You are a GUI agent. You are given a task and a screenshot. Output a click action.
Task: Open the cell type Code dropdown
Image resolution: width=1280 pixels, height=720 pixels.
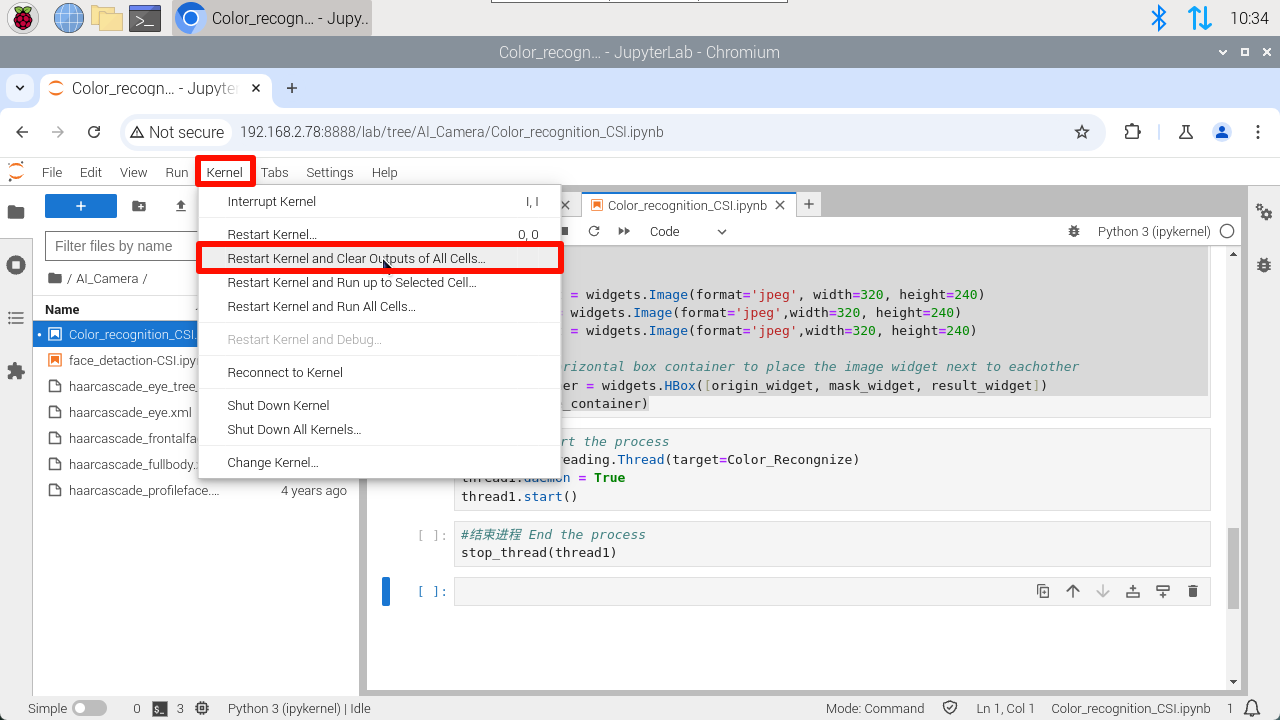pyautogui.click(x=688, y=231)
